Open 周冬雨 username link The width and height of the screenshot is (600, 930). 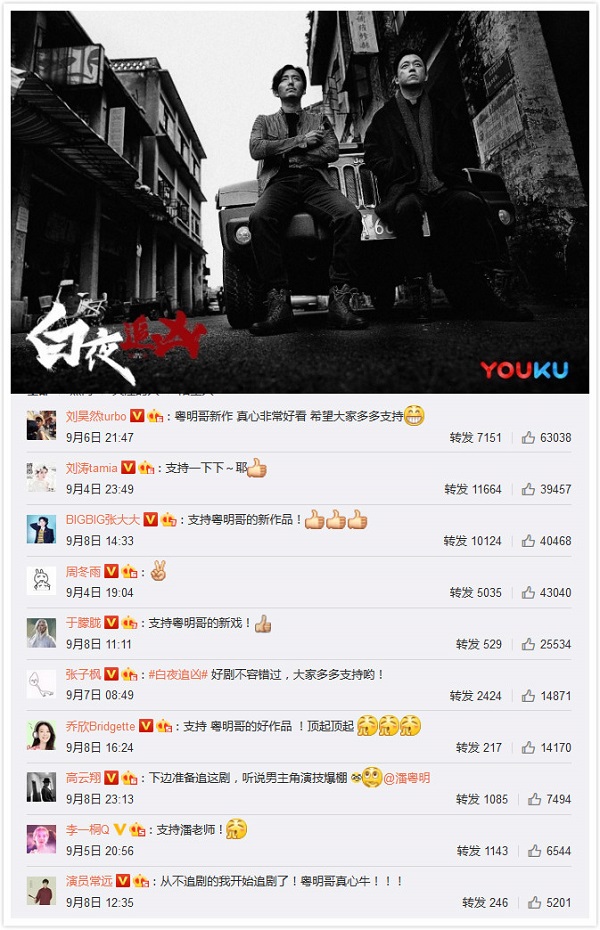(x=83, y=571)
